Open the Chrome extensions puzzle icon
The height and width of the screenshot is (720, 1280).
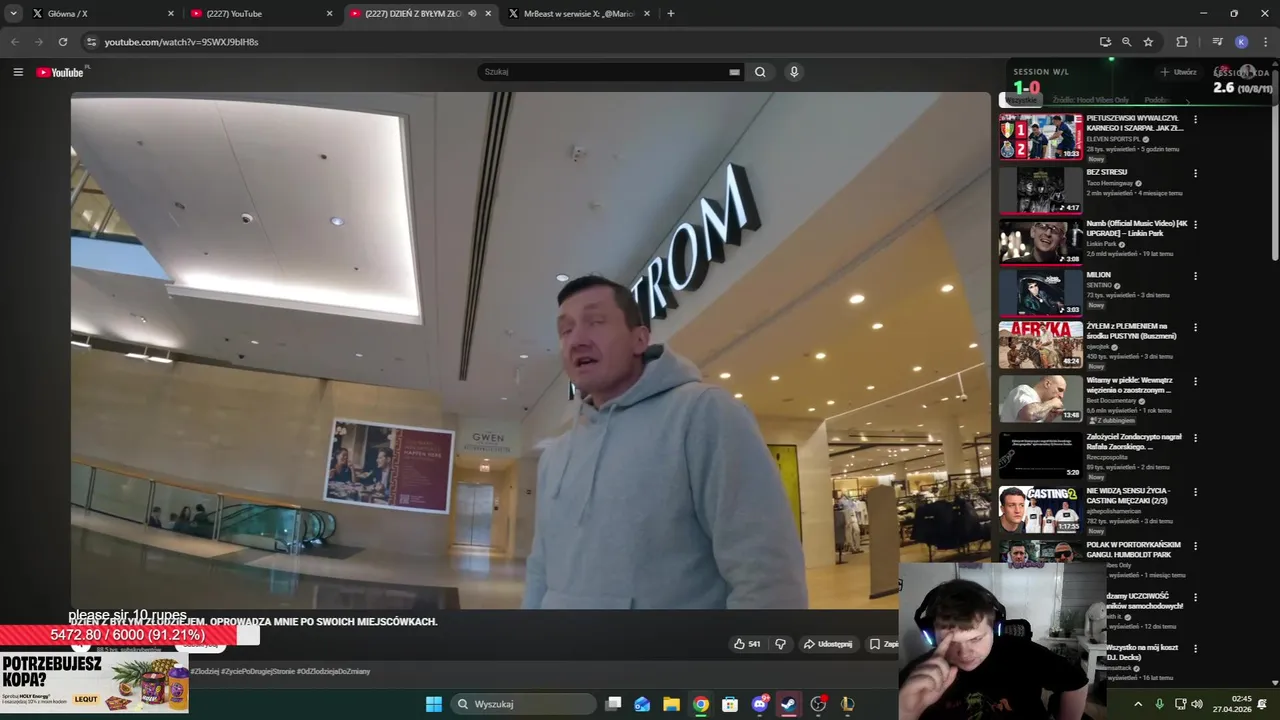(1182, 42)
